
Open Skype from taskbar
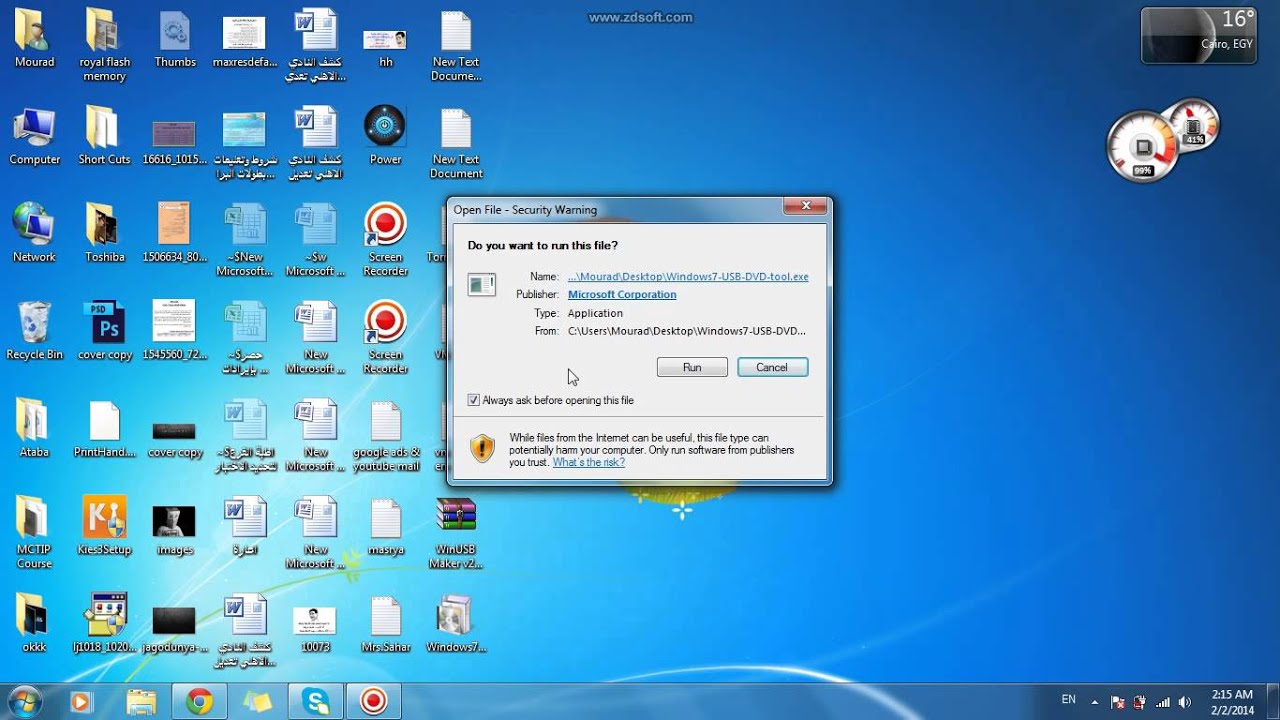pyautogui.click(x=316, y=702)
